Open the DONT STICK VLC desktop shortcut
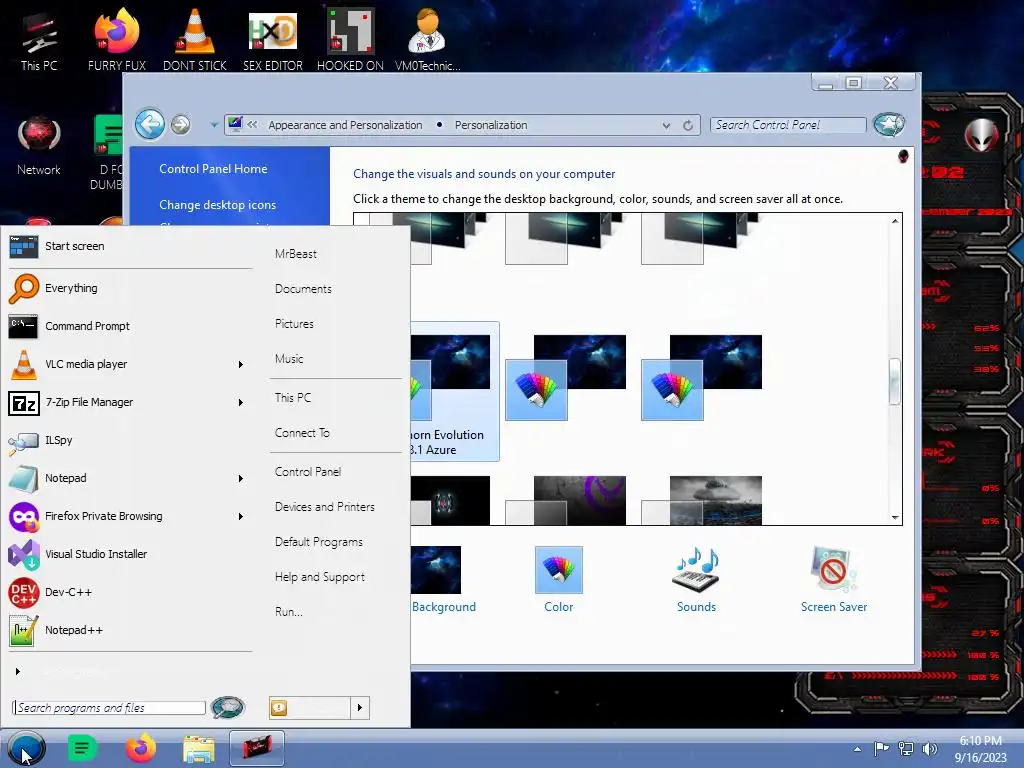The image size is (1024, 768). (x=195, y=39)
